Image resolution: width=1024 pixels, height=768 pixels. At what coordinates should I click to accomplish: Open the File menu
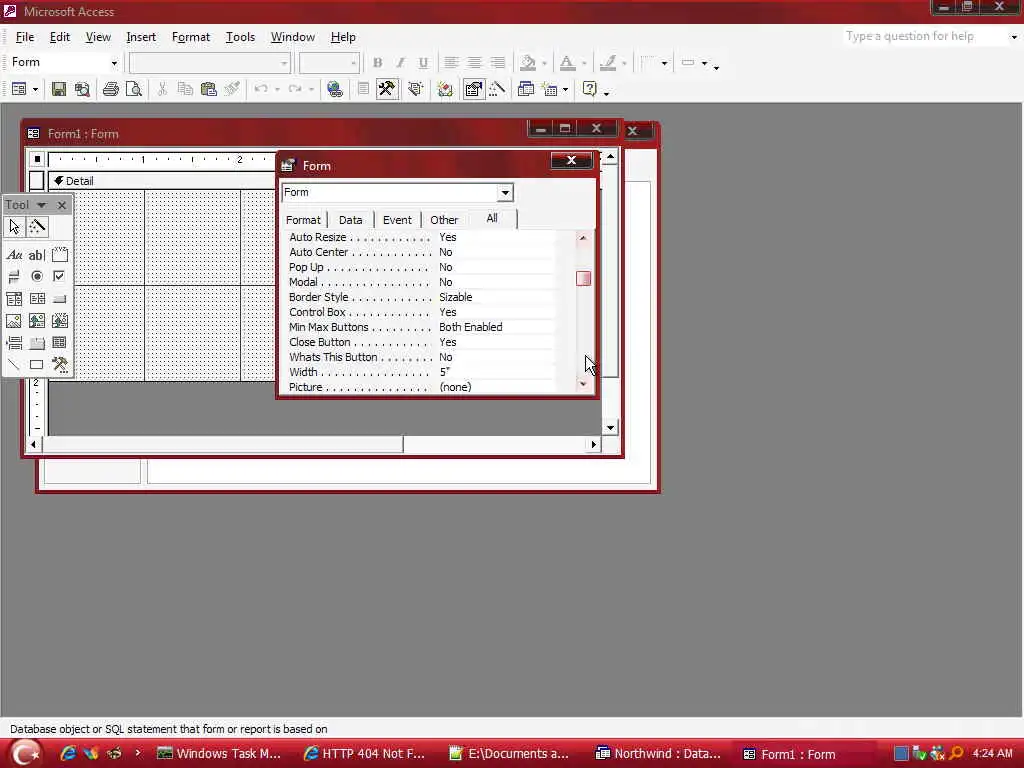click(25, 37)
